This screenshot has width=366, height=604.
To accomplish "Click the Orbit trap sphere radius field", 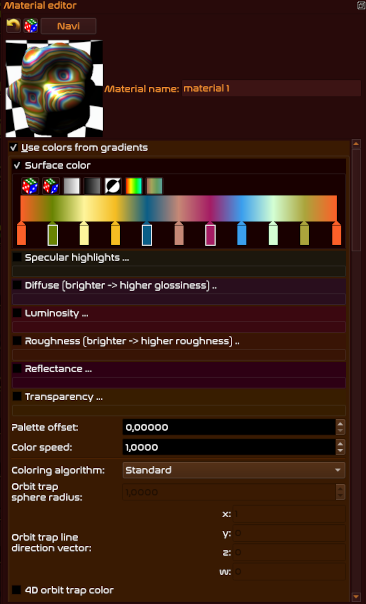I will (229, 492).
